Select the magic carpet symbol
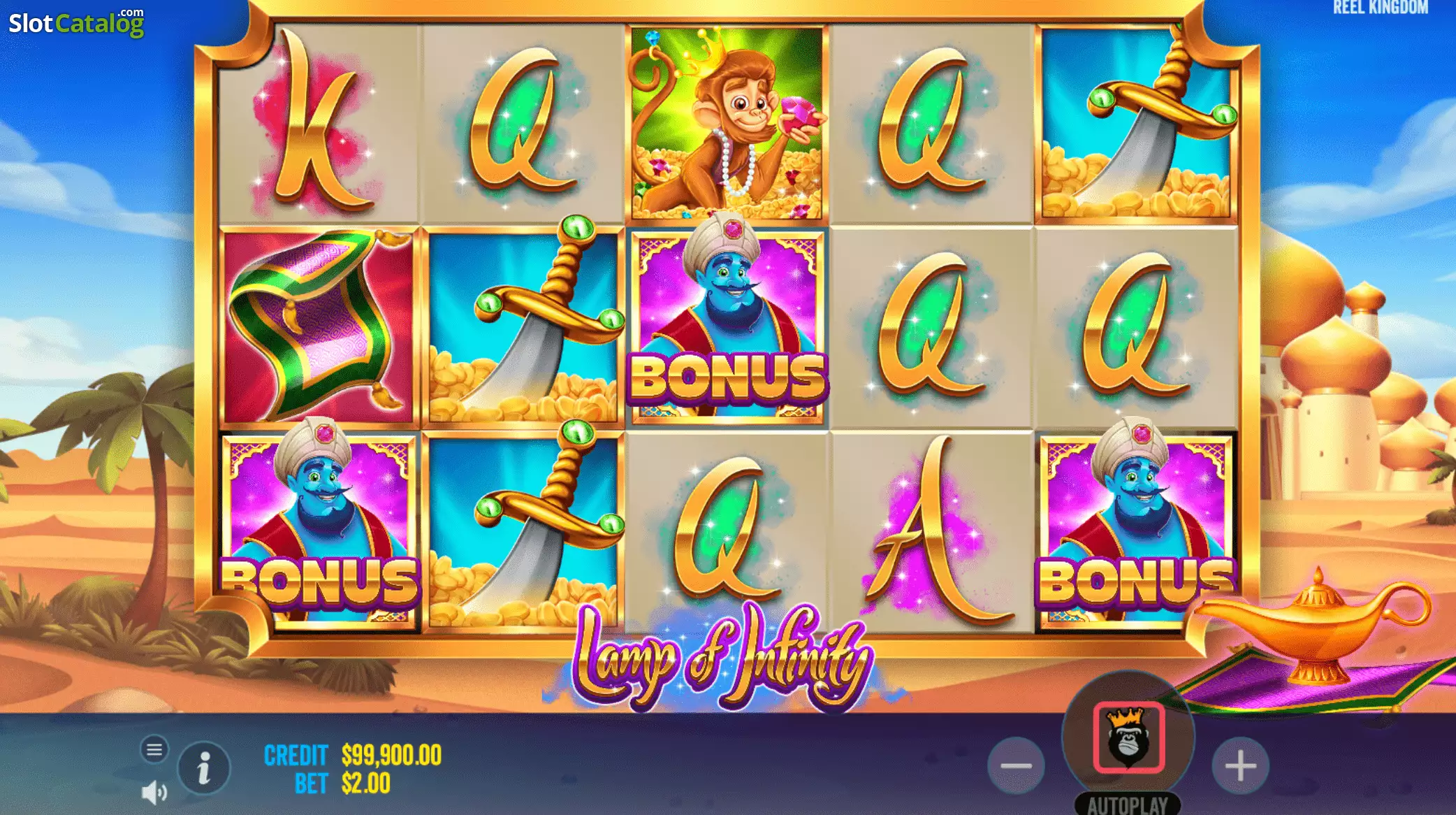Image resolution: width=1456 pixels, height=815 pixels. (319, 326)
